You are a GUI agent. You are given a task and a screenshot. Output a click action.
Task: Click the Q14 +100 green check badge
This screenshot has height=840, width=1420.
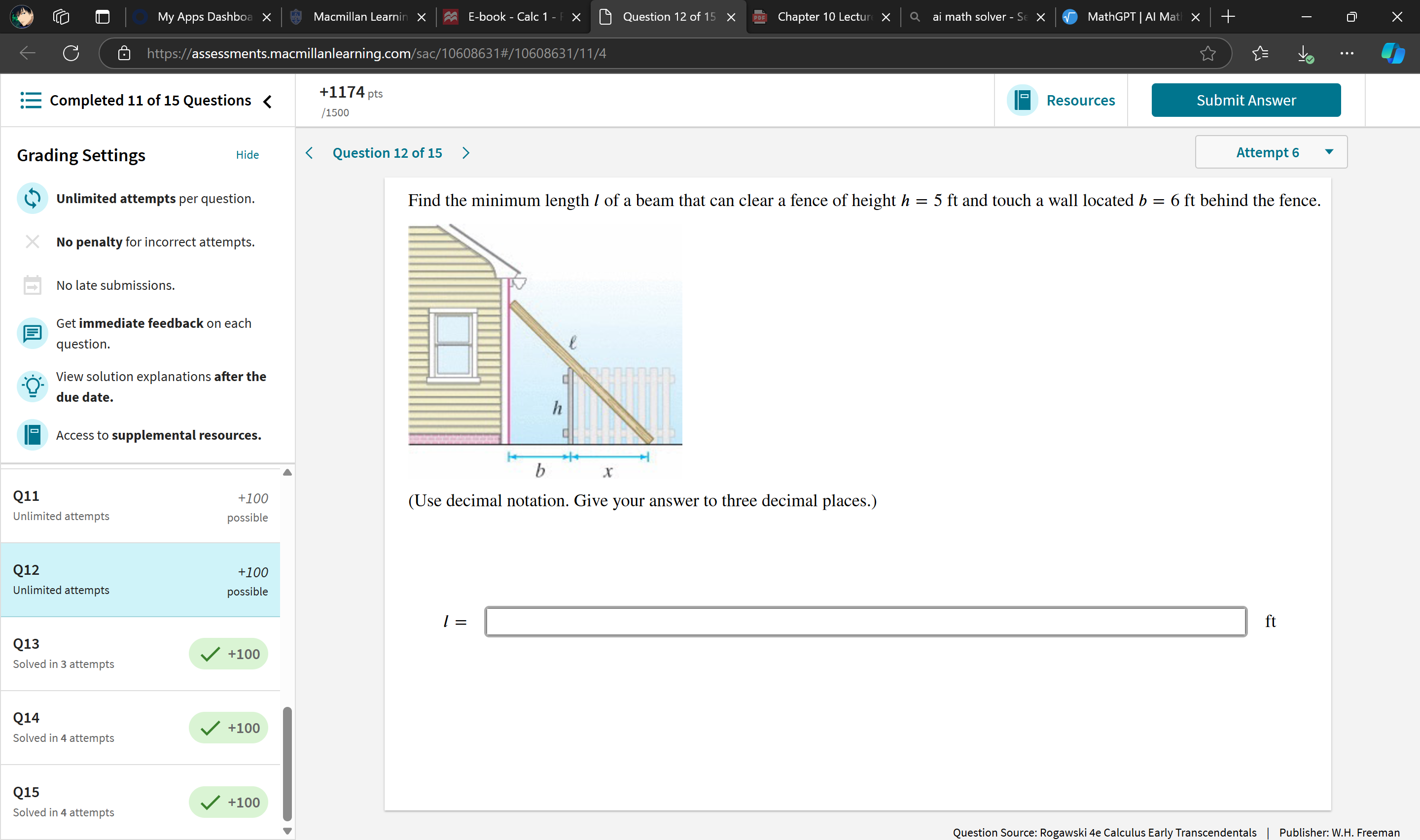click(x=229, y=727)
